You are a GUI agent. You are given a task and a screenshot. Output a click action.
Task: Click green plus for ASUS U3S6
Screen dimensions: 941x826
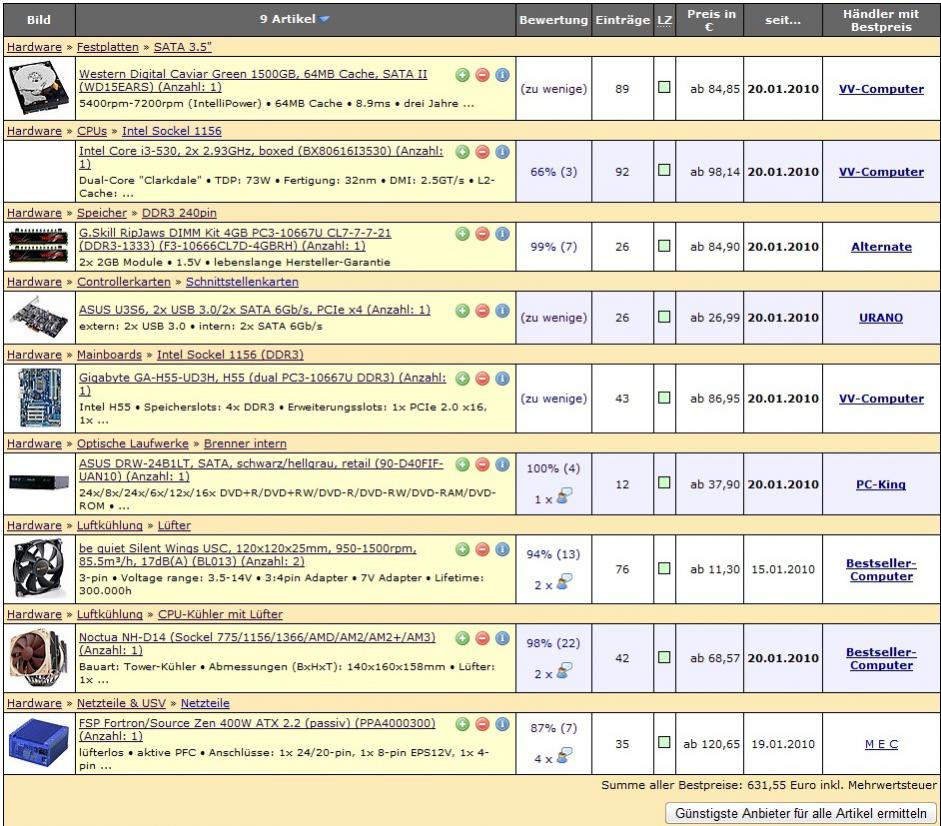(x=462, y=310)
